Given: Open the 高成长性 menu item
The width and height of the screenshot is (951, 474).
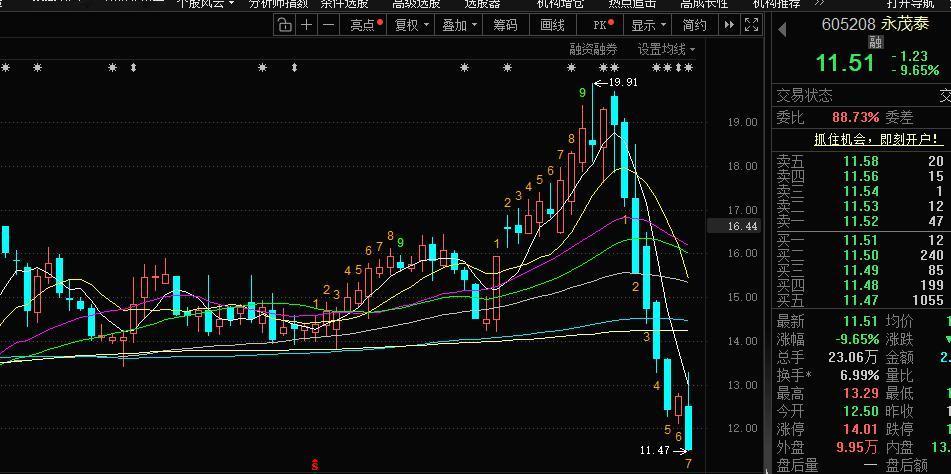Looking at the screenshot, I should (x=704, y=4).
